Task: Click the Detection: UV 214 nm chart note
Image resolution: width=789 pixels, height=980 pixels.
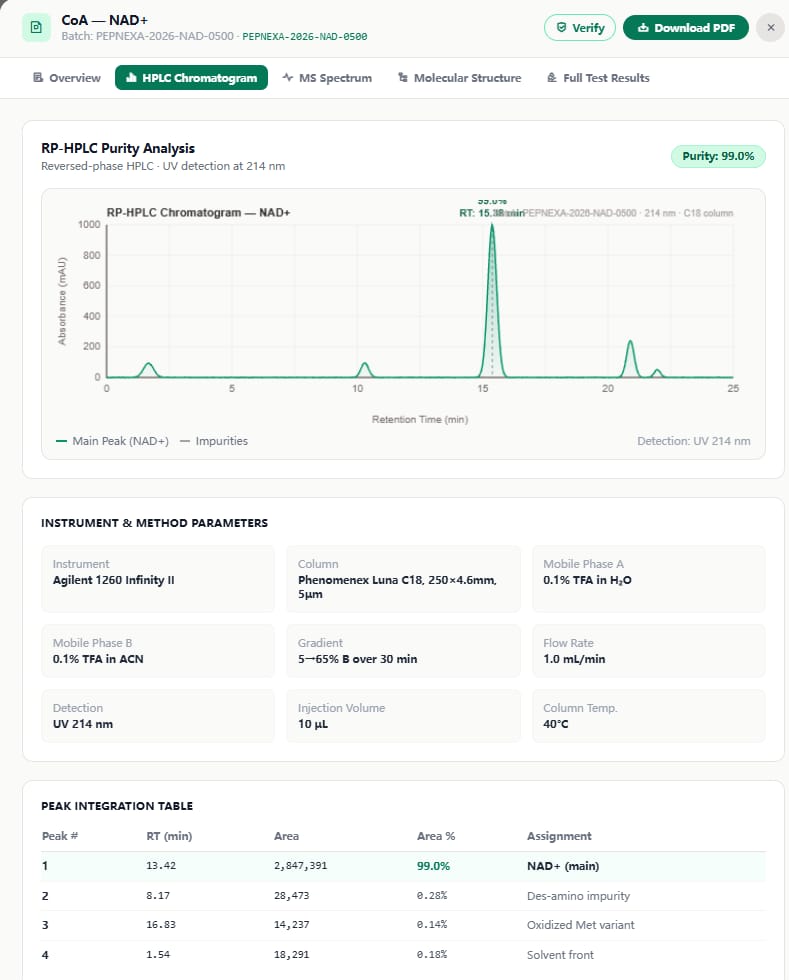Action: pos(693,441)
